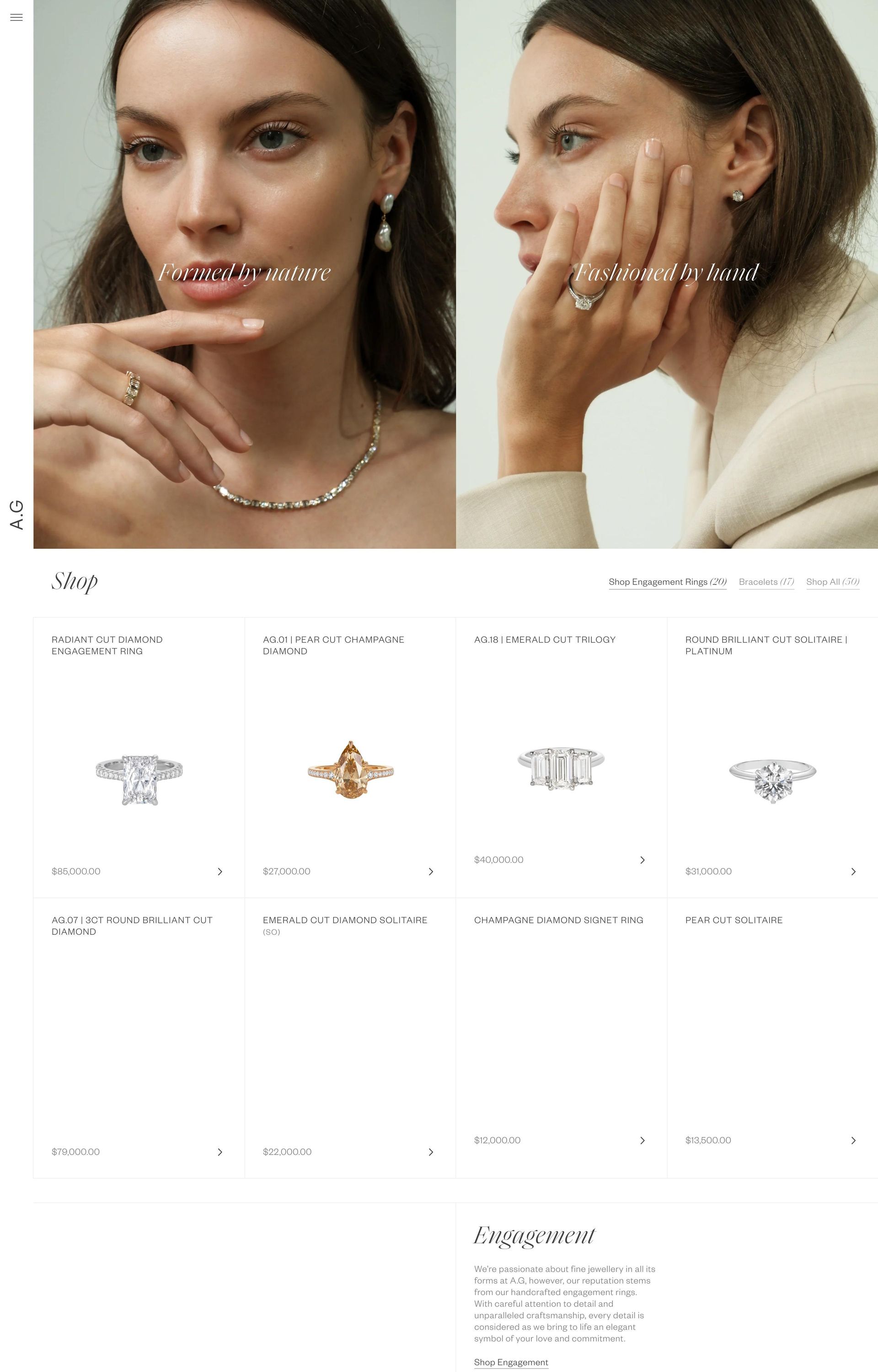Switch to the Bracelets tab

(x=766, y=582)
